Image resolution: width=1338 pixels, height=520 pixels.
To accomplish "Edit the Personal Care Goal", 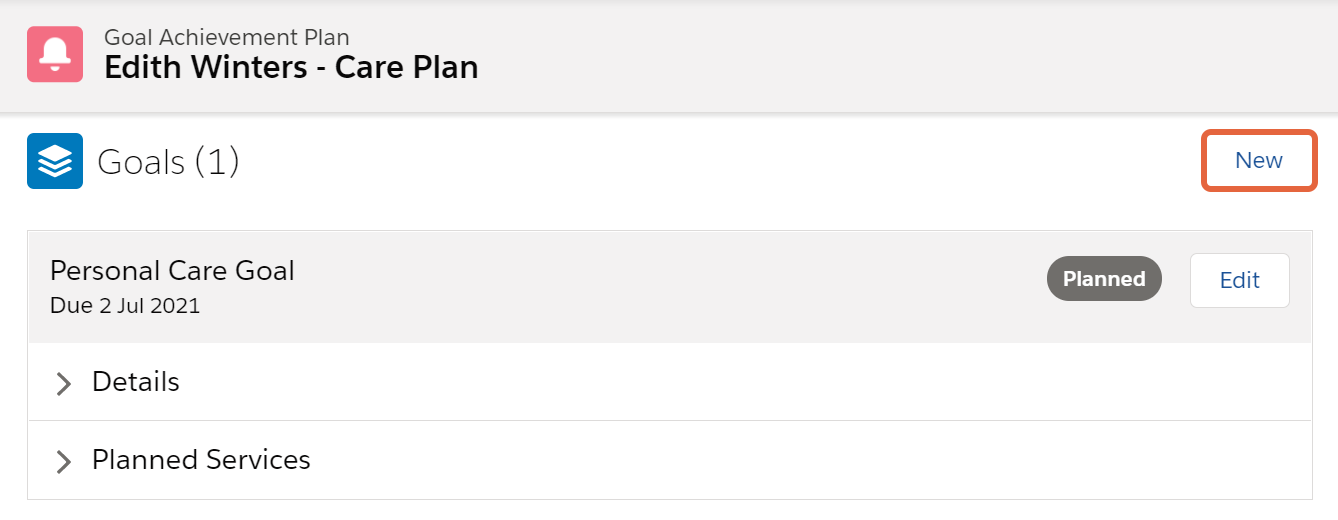I will click(1240, 280).
